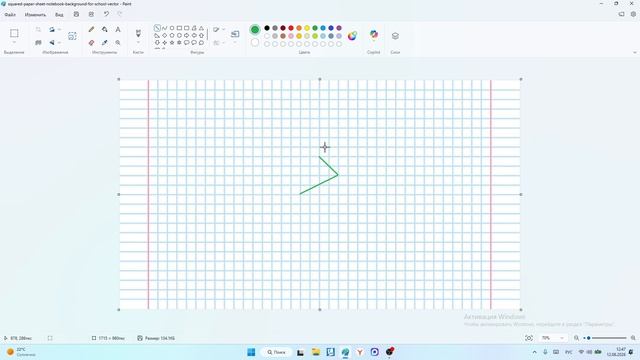The height and width of the screenshot is (360, 640).
Task: Choose the Oval shape
Action: pos(172,28)
